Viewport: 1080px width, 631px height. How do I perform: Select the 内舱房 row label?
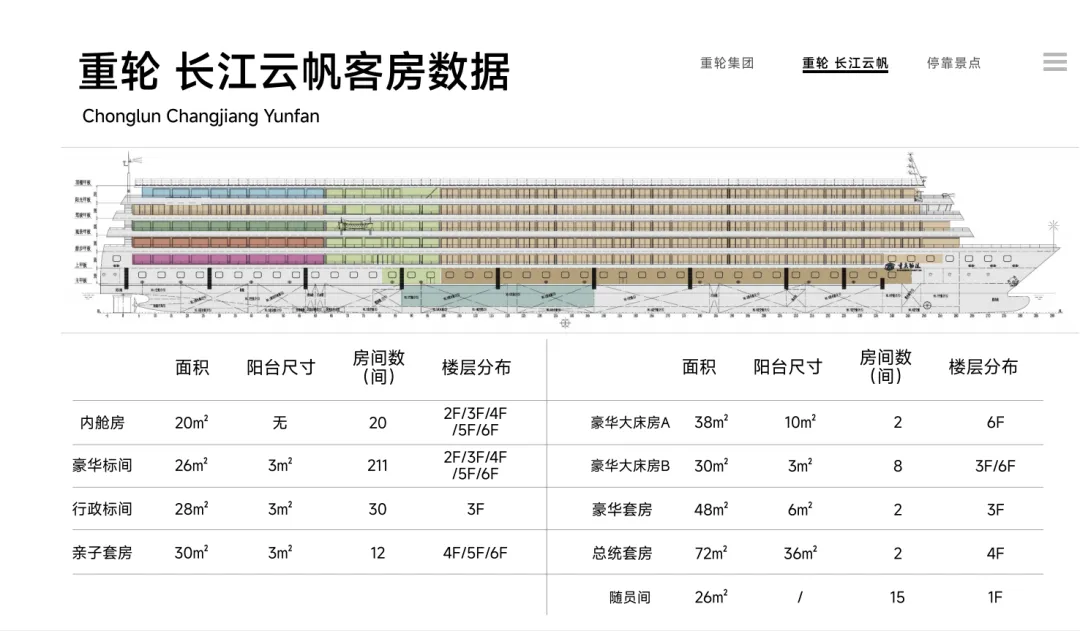tap(102, 423)
